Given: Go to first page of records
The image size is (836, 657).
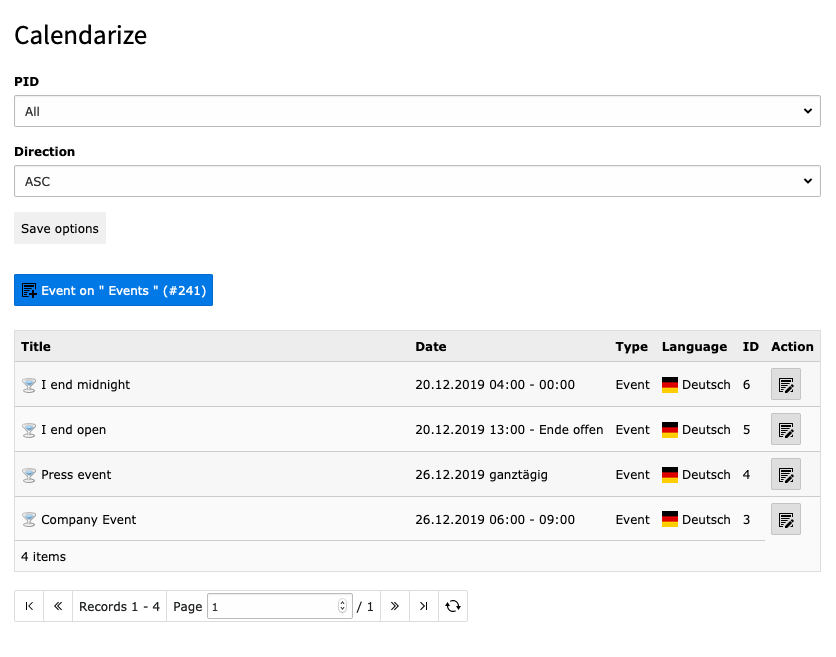Looking at the screenshot, I should (x=29, y=606).
